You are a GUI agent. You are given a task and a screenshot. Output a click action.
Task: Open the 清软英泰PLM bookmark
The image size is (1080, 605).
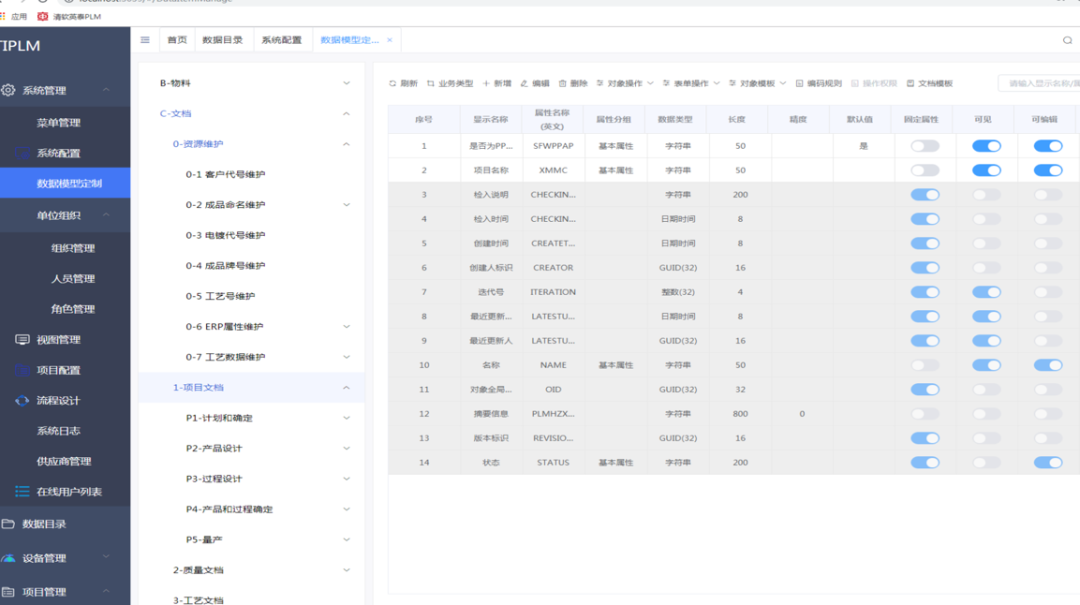pos(69,17)
